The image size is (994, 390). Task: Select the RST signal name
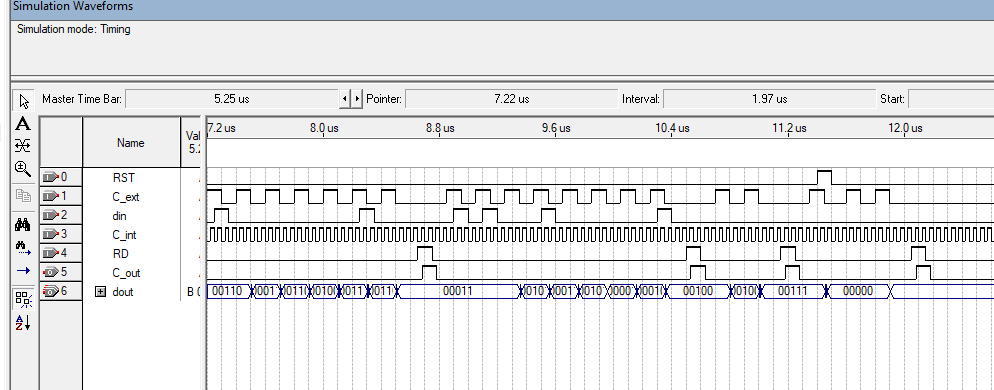point(124,178)
